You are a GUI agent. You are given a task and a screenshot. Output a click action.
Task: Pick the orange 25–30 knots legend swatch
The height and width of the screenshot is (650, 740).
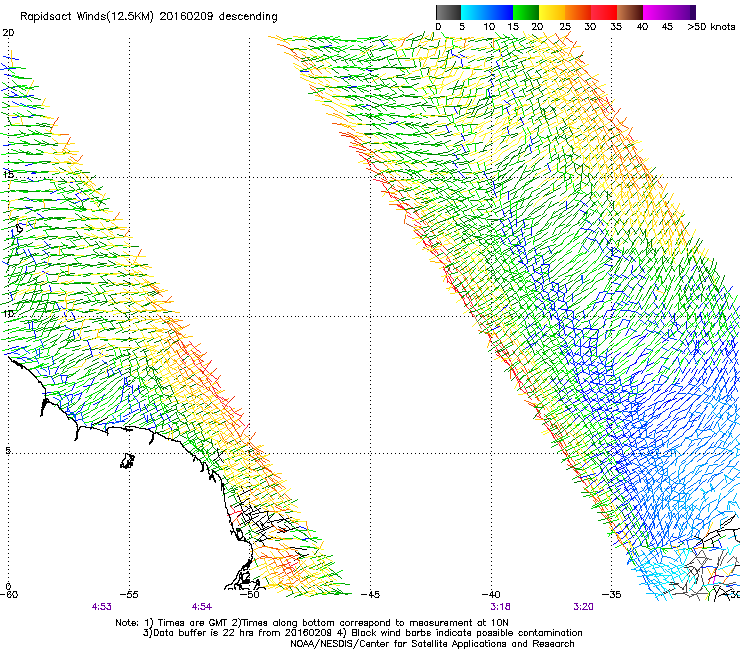click(x=578, y=12)
